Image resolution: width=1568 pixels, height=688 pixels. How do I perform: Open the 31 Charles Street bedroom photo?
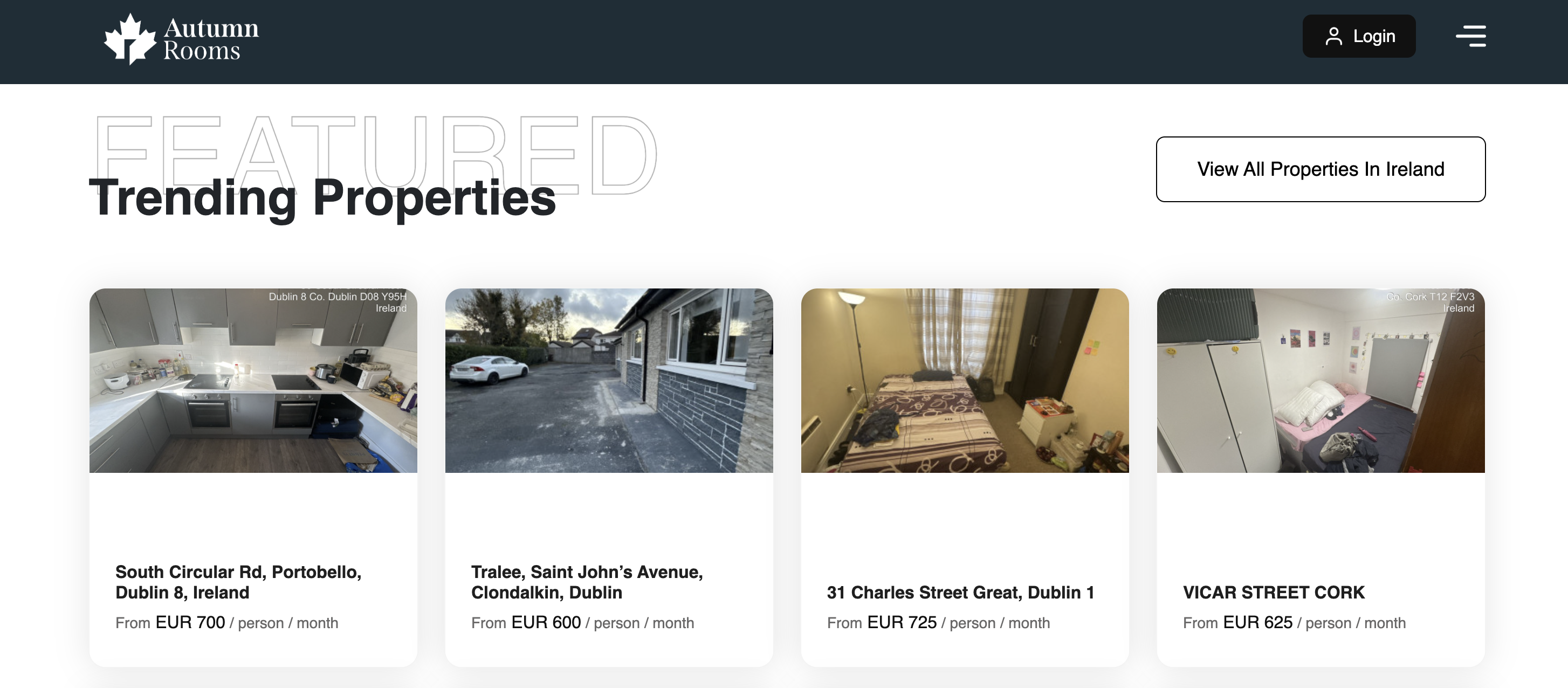[x=965, y=381]
